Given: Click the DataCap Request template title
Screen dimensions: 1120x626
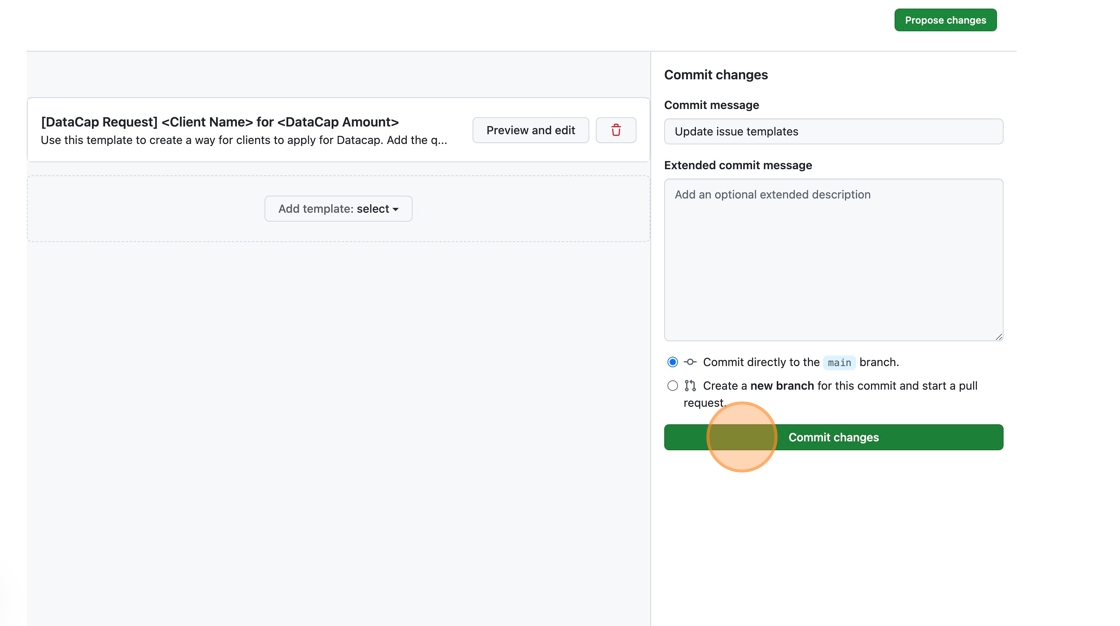Looking at the screenshot, I should [x=220, y=122].
